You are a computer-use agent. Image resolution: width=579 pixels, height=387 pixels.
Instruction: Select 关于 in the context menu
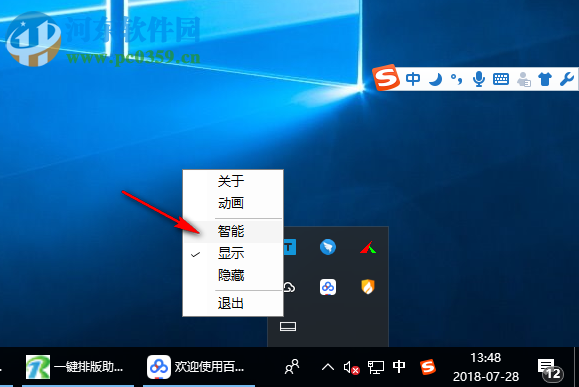pos(233,181)
